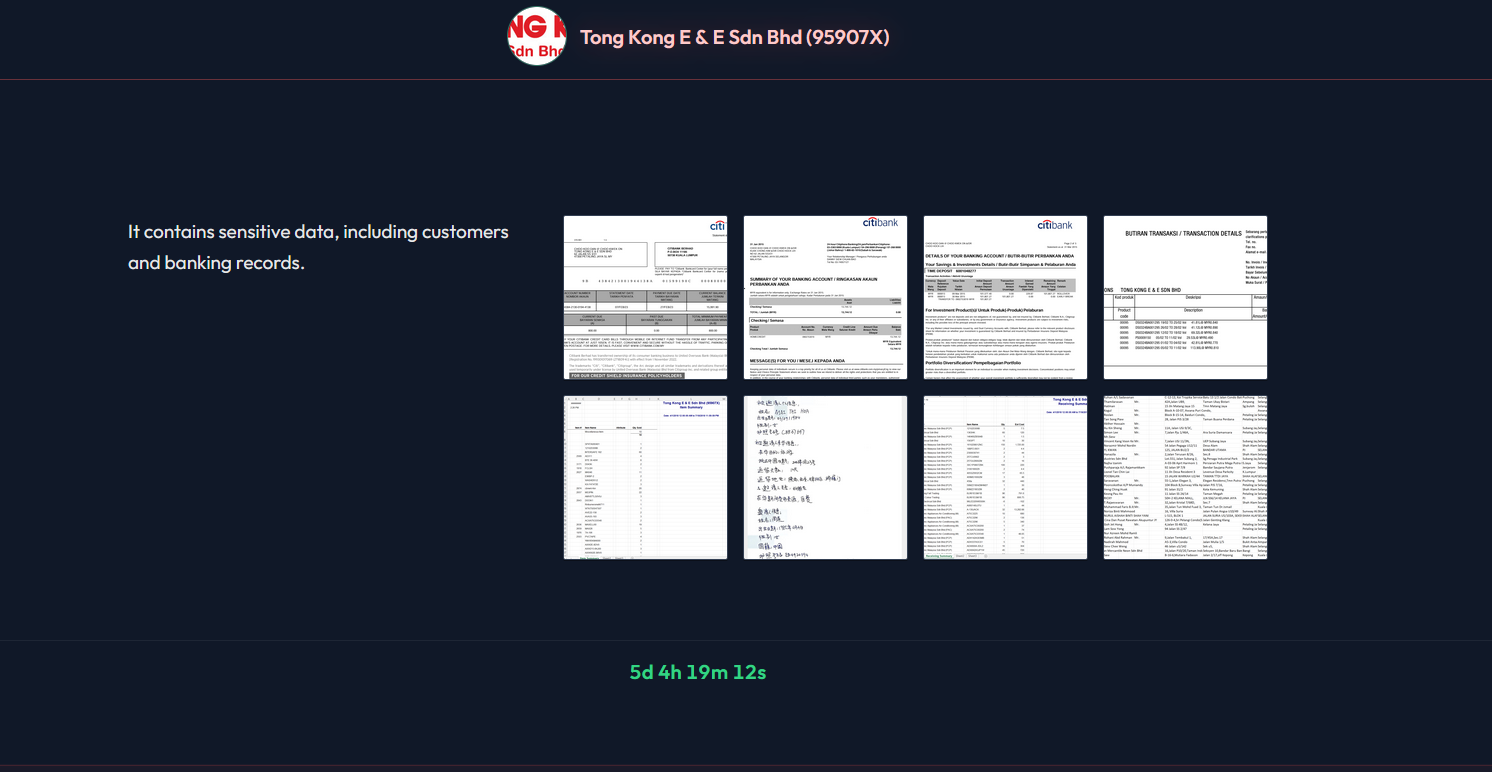Screen dimensions: 1492x772
Task: Click the Tong Kong E & E Sdn Bhd (95907X) title
Action: [x=734, y=38]
